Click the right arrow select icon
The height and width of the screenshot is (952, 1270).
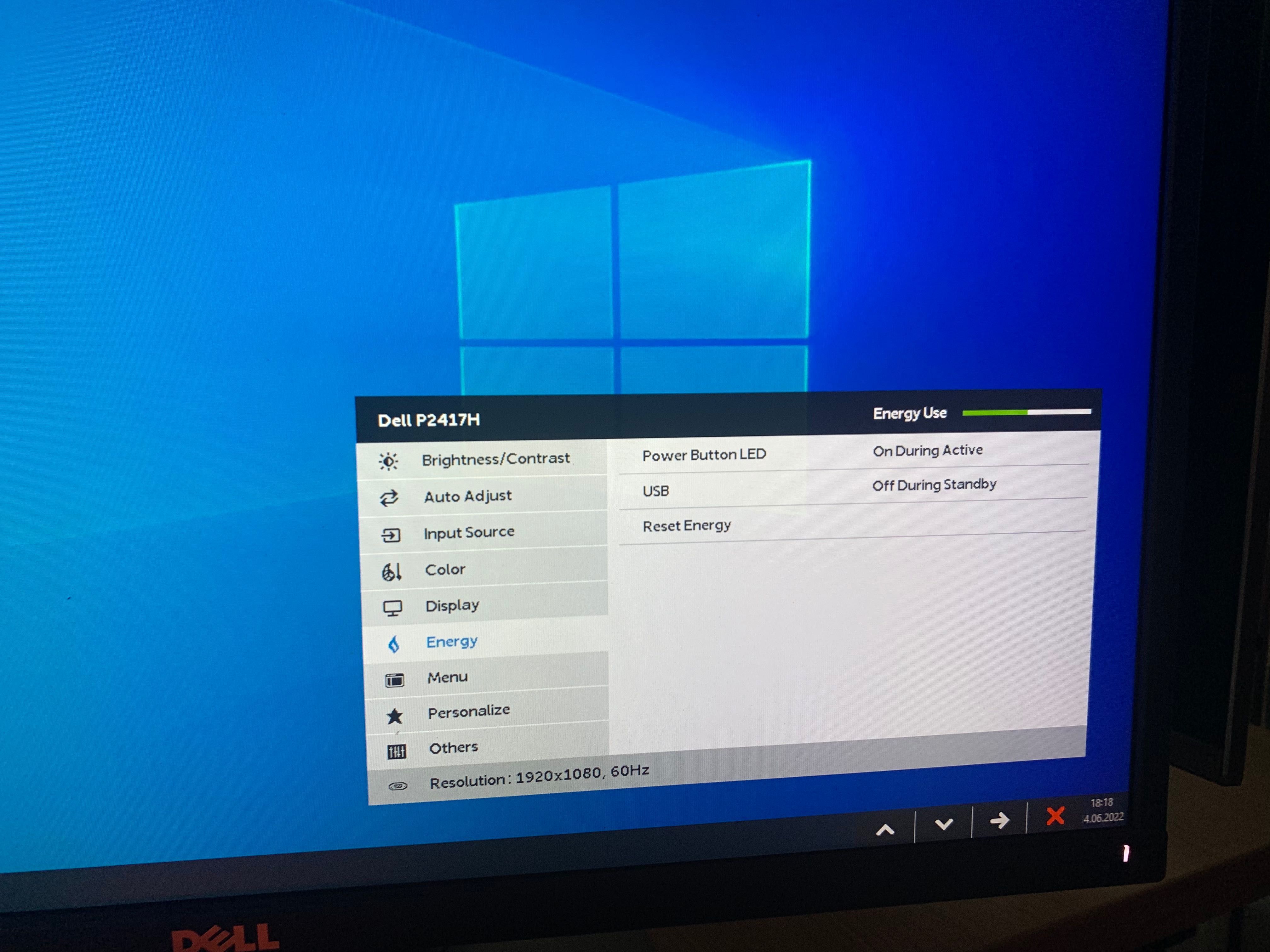(999, 820)
